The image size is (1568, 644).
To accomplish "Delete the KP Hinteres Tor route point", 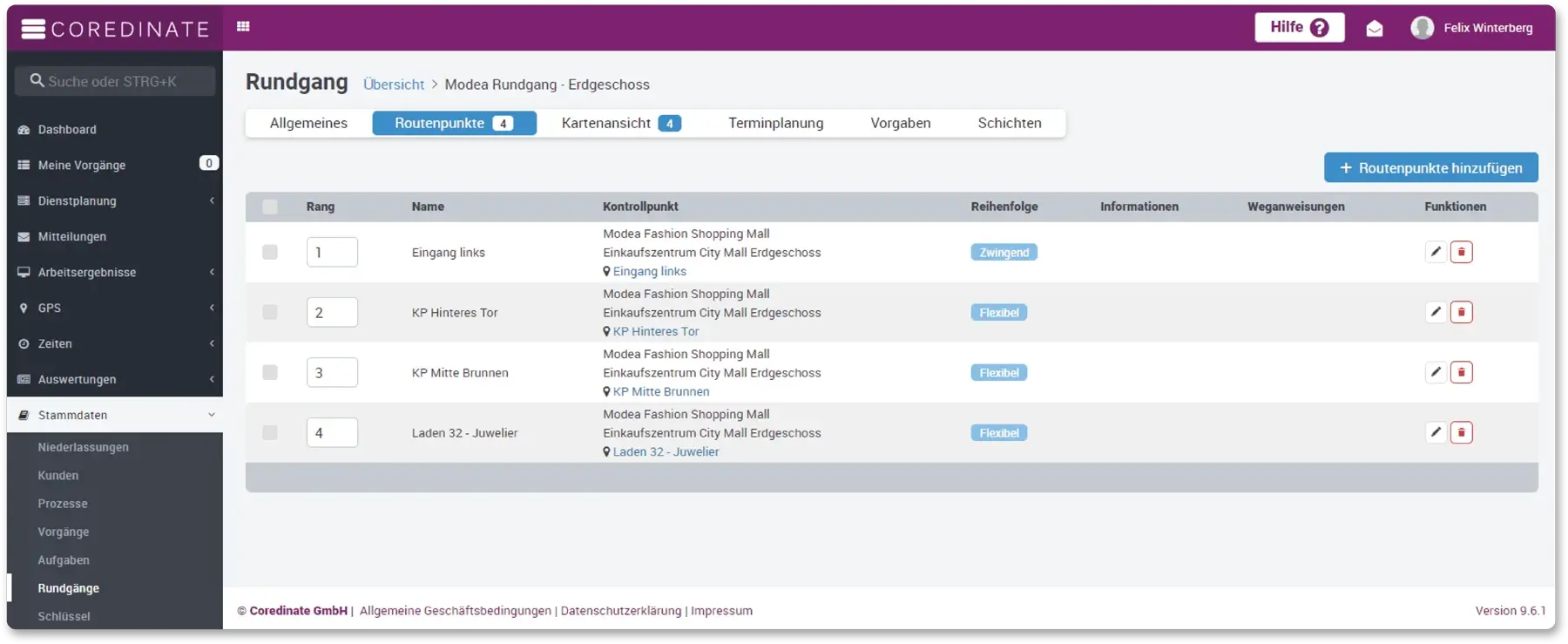I will coord(1461,312).
